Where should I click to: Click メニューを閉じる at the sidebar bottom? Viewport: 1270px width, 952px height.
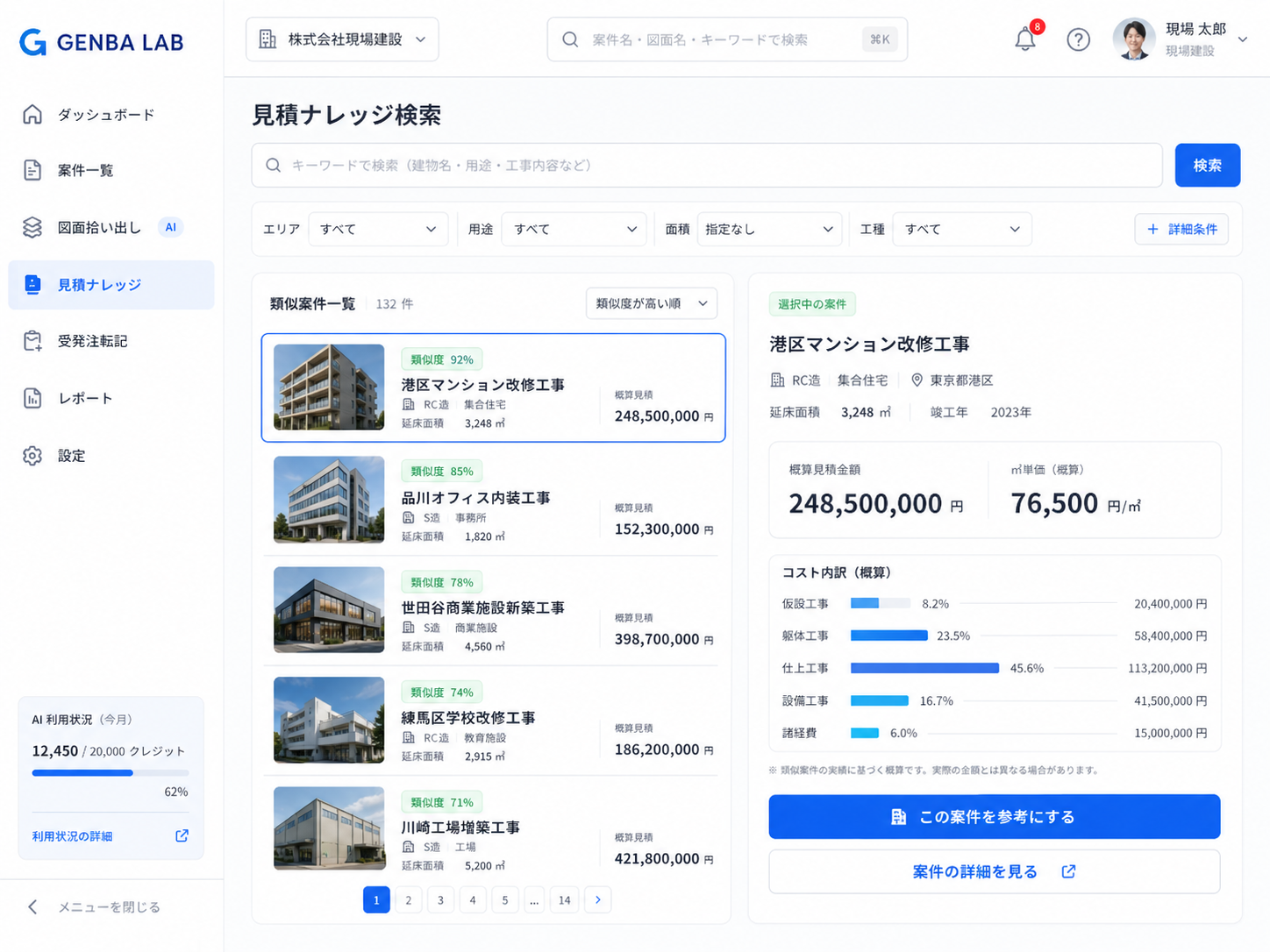point(109,906)
